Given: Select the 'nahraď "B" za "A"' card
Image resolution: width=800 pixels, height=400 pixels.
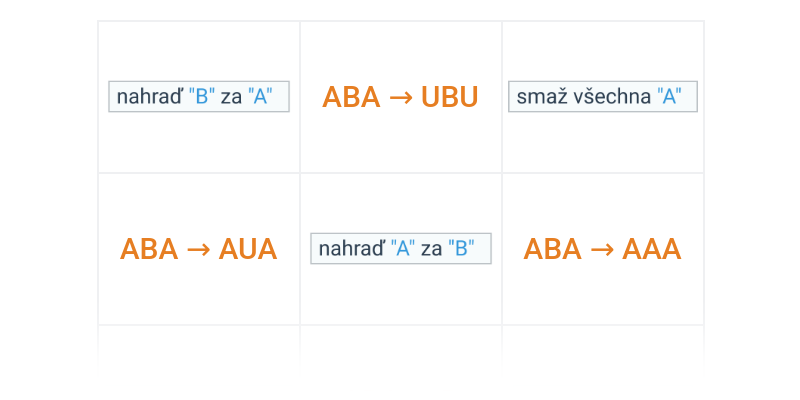Looking at the screenshot, I should [199, 97].
